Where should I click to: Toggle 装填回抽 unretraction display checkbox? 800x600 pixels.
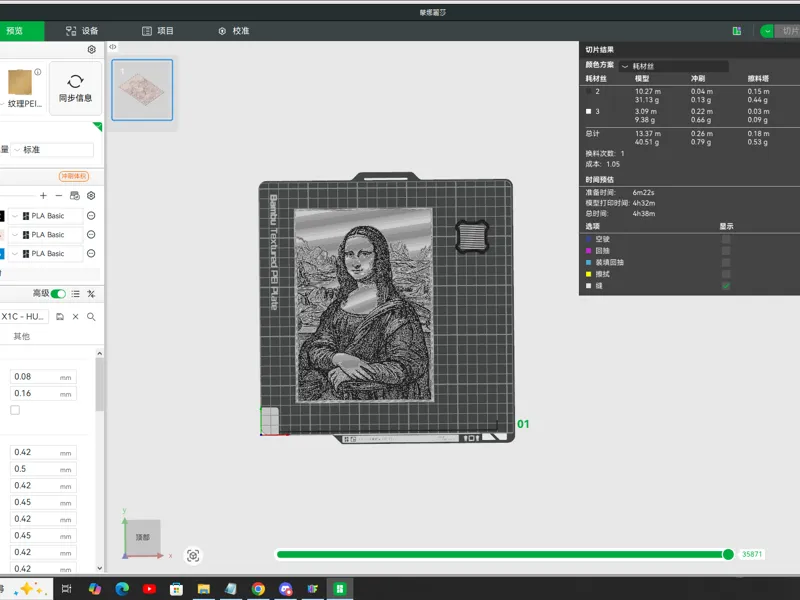[726, 262]
